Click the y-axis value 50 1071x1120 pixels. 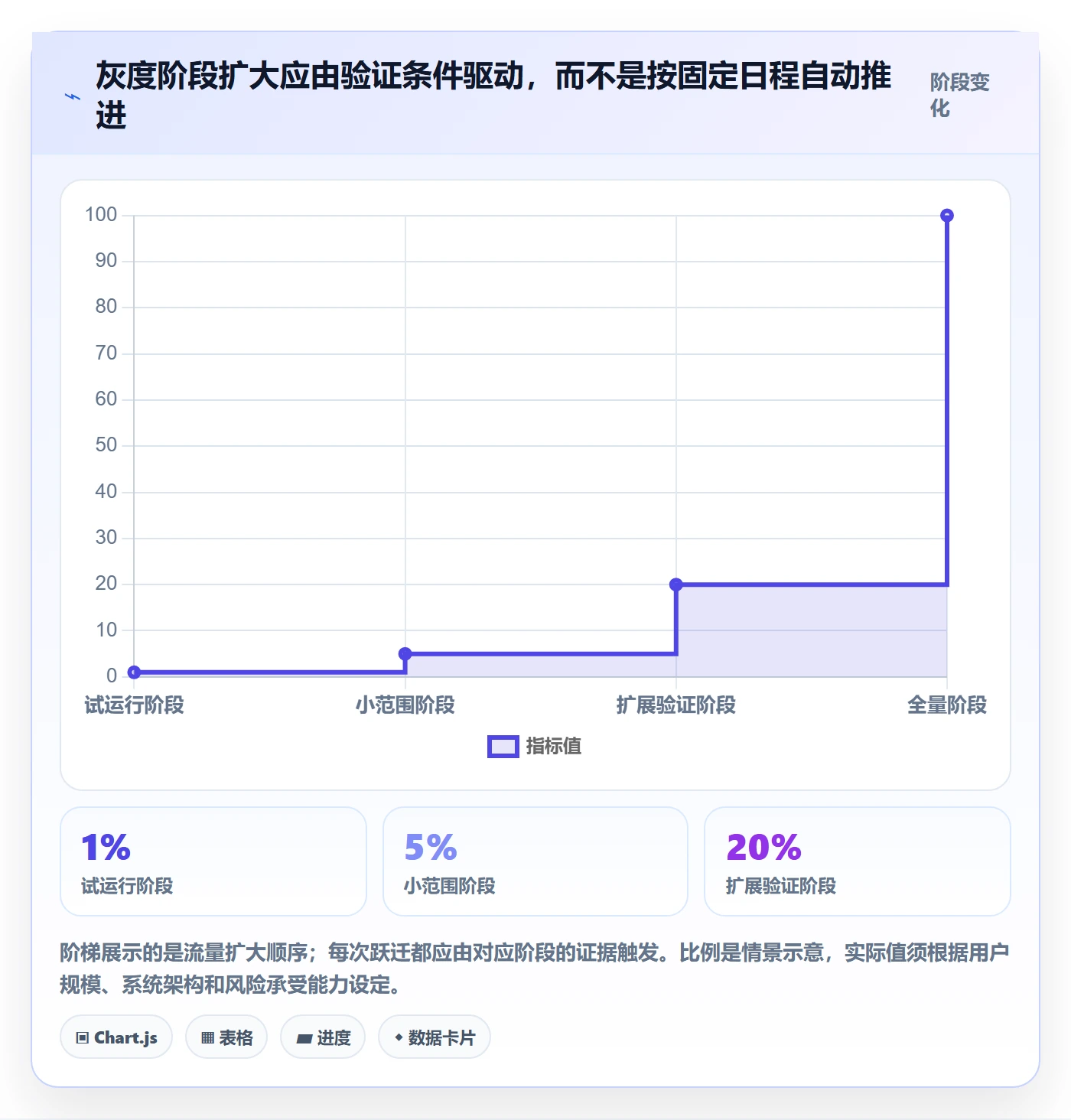106,445
